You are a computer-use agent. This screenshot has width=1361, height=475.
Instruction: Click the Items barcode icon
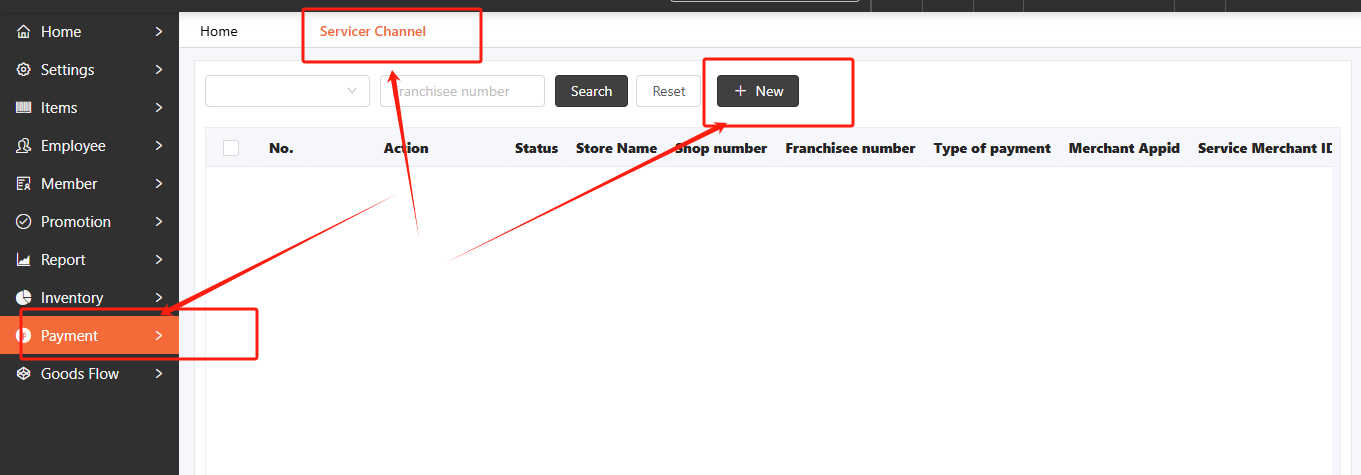(x=24, y=108)
